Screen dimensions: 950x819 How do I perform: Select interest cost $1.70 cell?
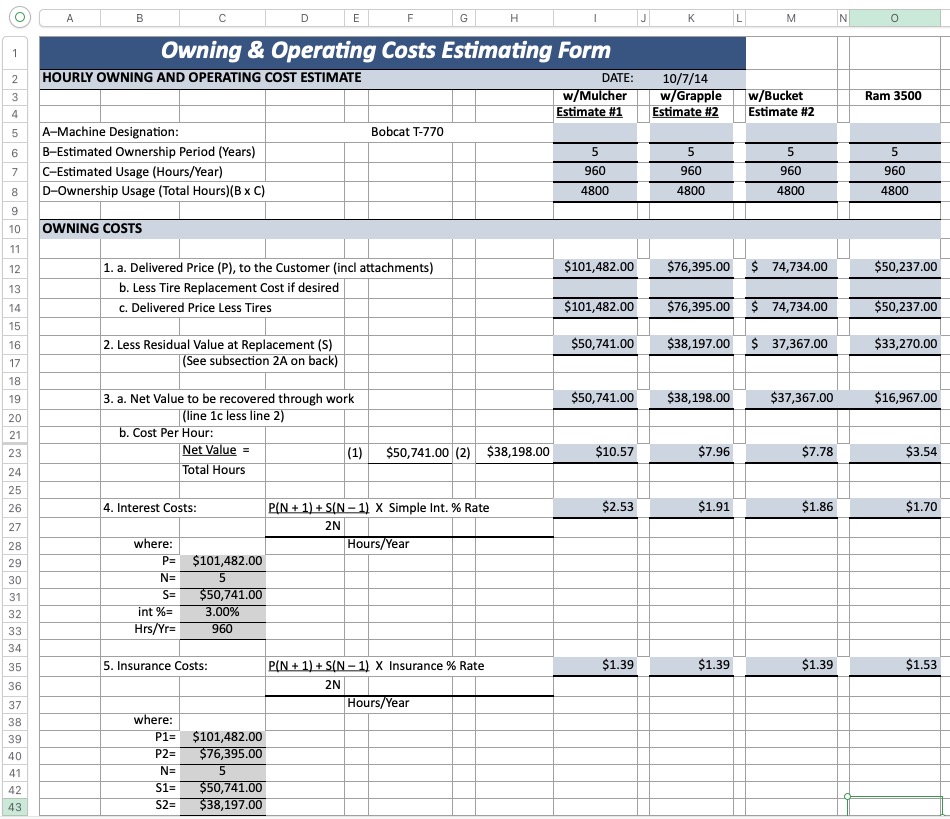(894, 507)
